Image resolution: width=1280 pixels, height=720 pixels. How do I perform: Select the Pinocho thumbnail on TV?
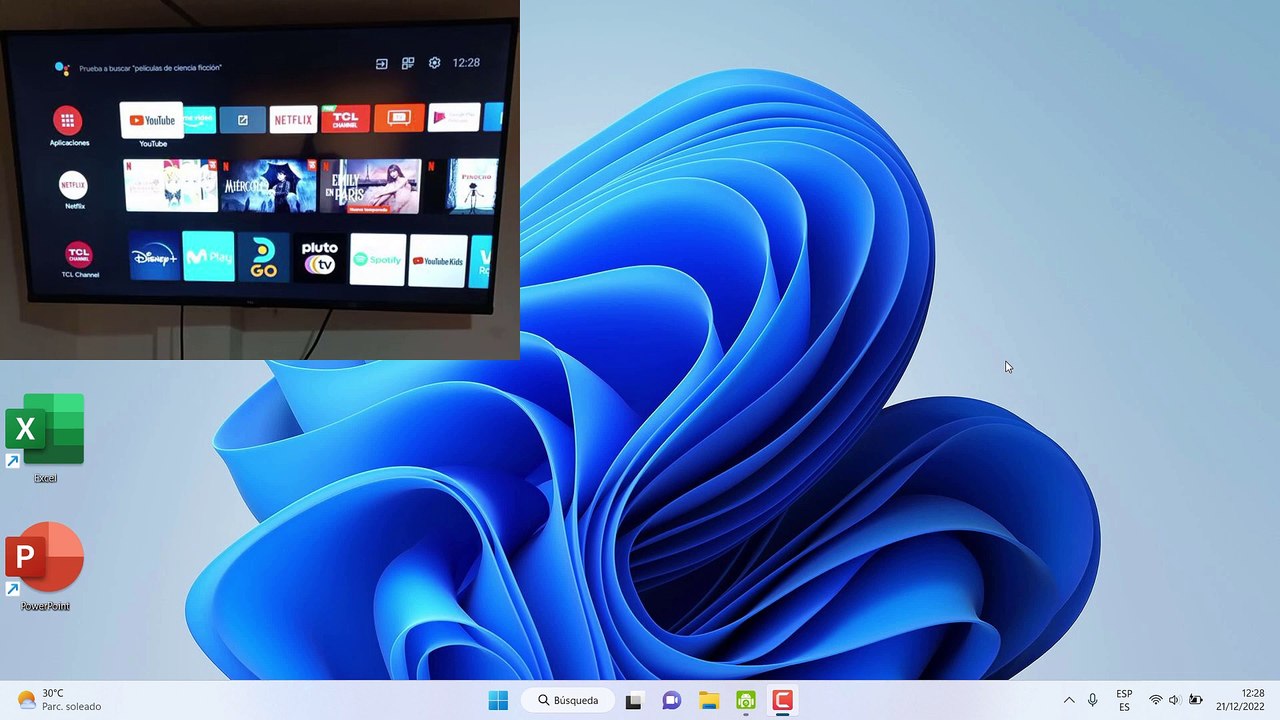pyautogui.click(x=472, y=186)
